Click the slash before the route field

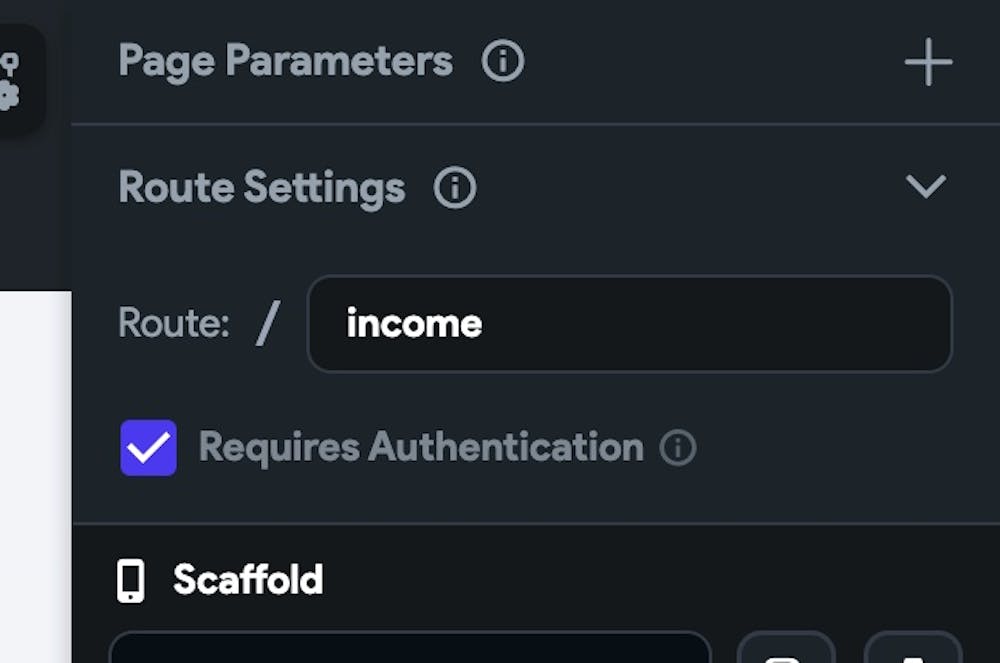click(266, 324)
